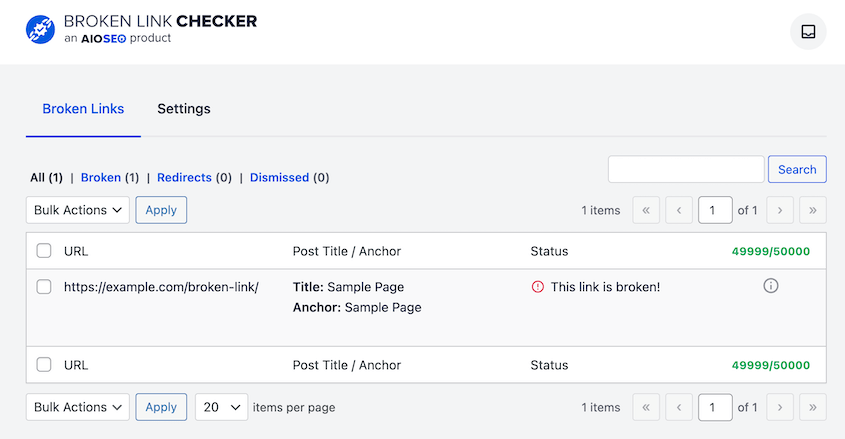Filter the list by Redirects
845x439 pixels.
(x=184, y=177)
